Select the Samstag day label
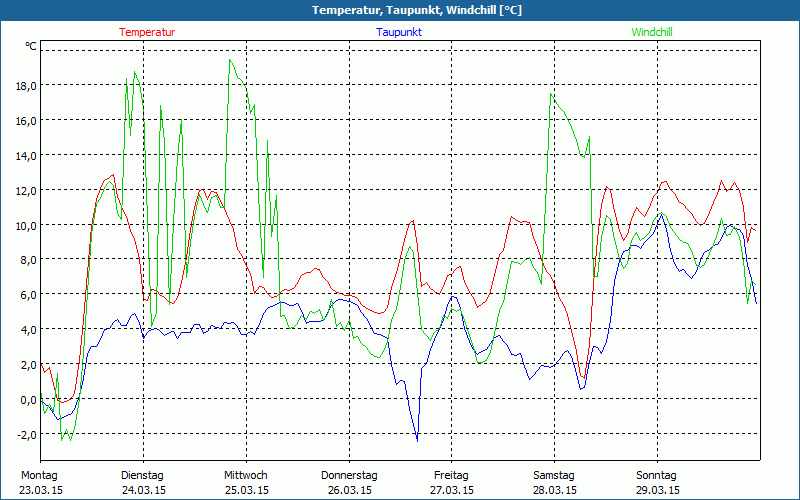The image size is (800, 500). [554, 475]
